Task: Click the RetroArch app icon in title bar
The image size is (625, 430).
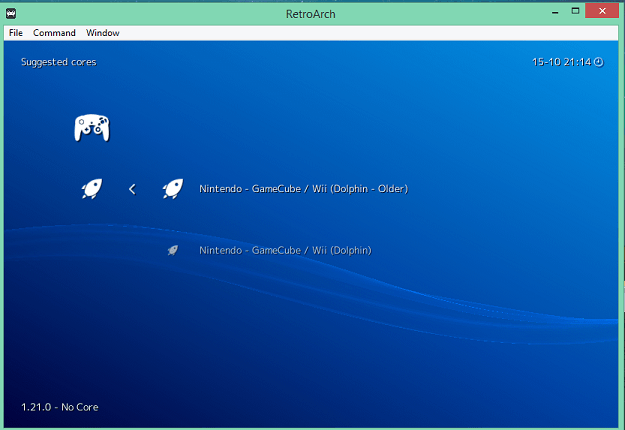Action: coord(13,12)
